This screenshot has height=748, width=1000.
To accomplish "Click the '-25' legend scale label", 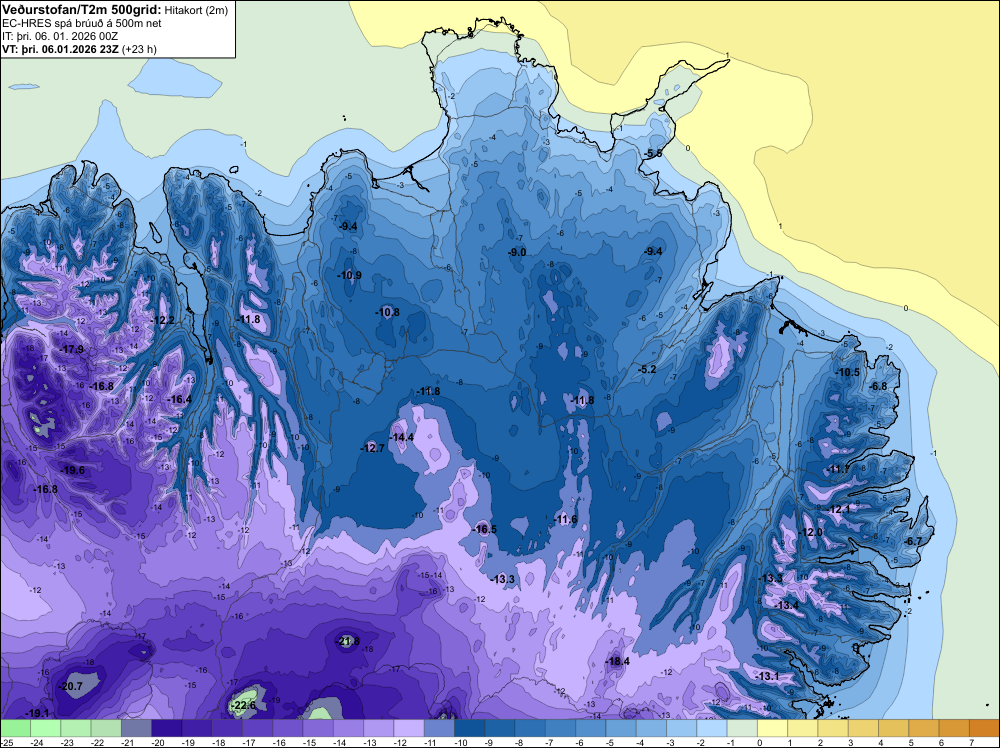I will coord(5,742).
